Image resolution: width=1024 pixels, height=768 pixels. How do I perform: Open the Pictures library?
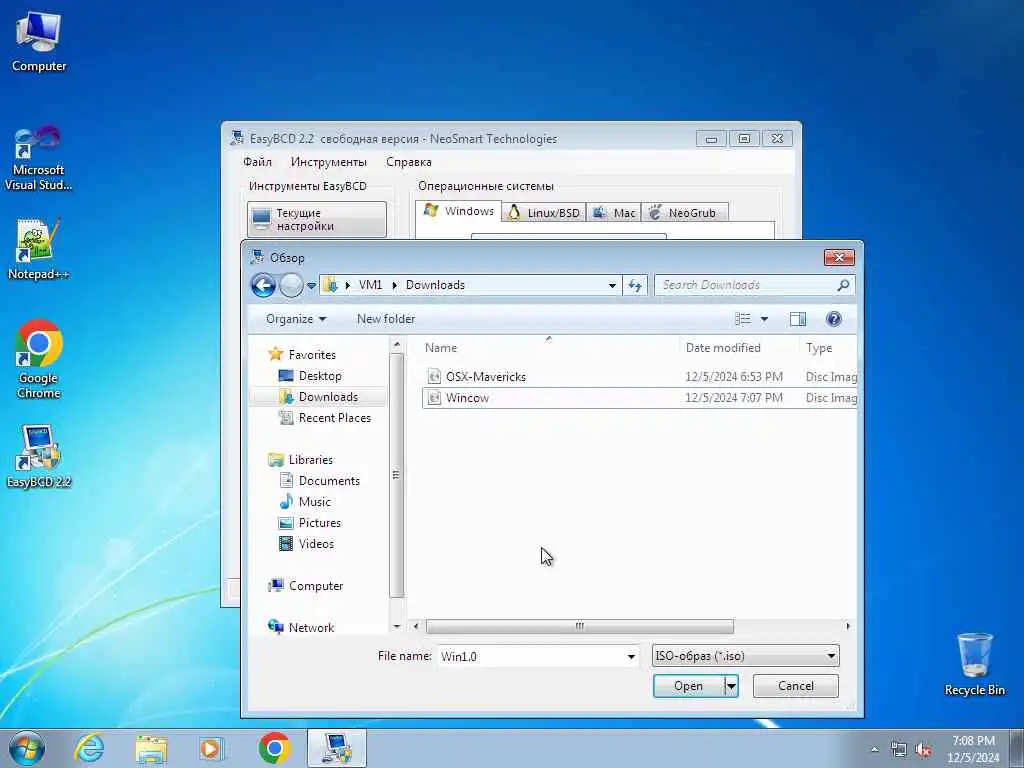(310, 522)
